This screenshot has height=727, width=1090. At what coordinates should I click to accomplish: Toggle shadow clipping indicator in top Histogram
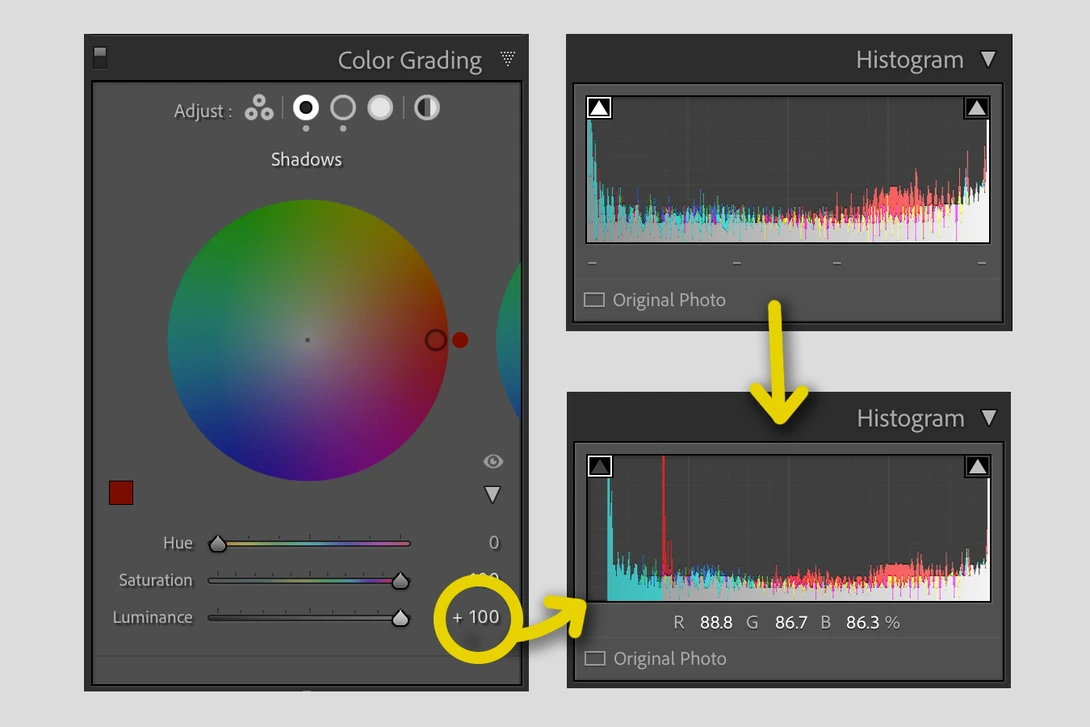(x=599, y=108)
